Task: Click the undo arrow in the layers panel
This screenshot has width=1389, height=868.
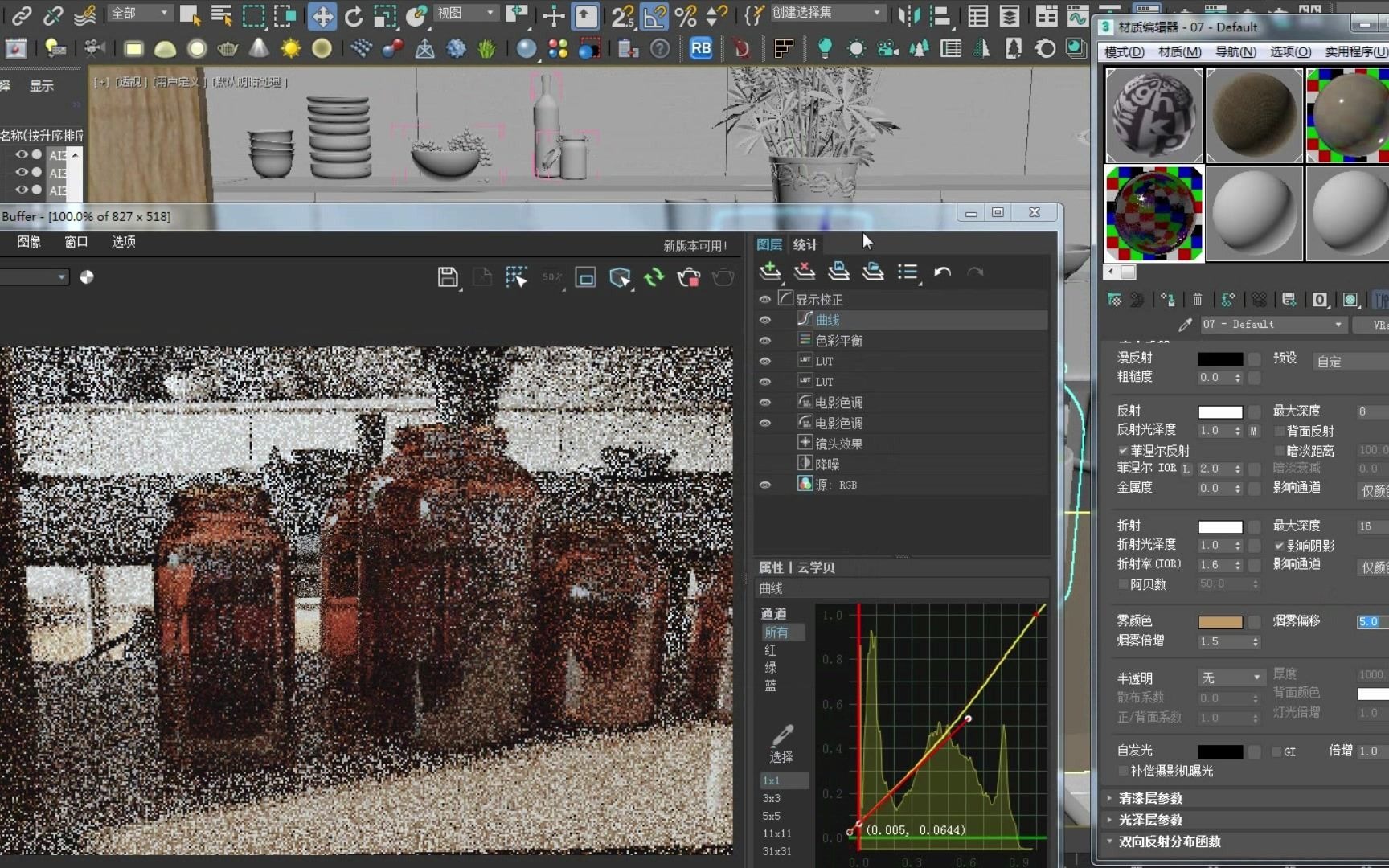Action: click(943, 273)
